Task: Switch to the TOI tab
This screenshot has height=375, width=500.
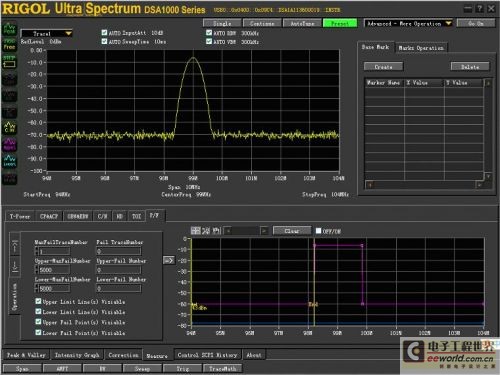Action: click(x=136, y=216)
